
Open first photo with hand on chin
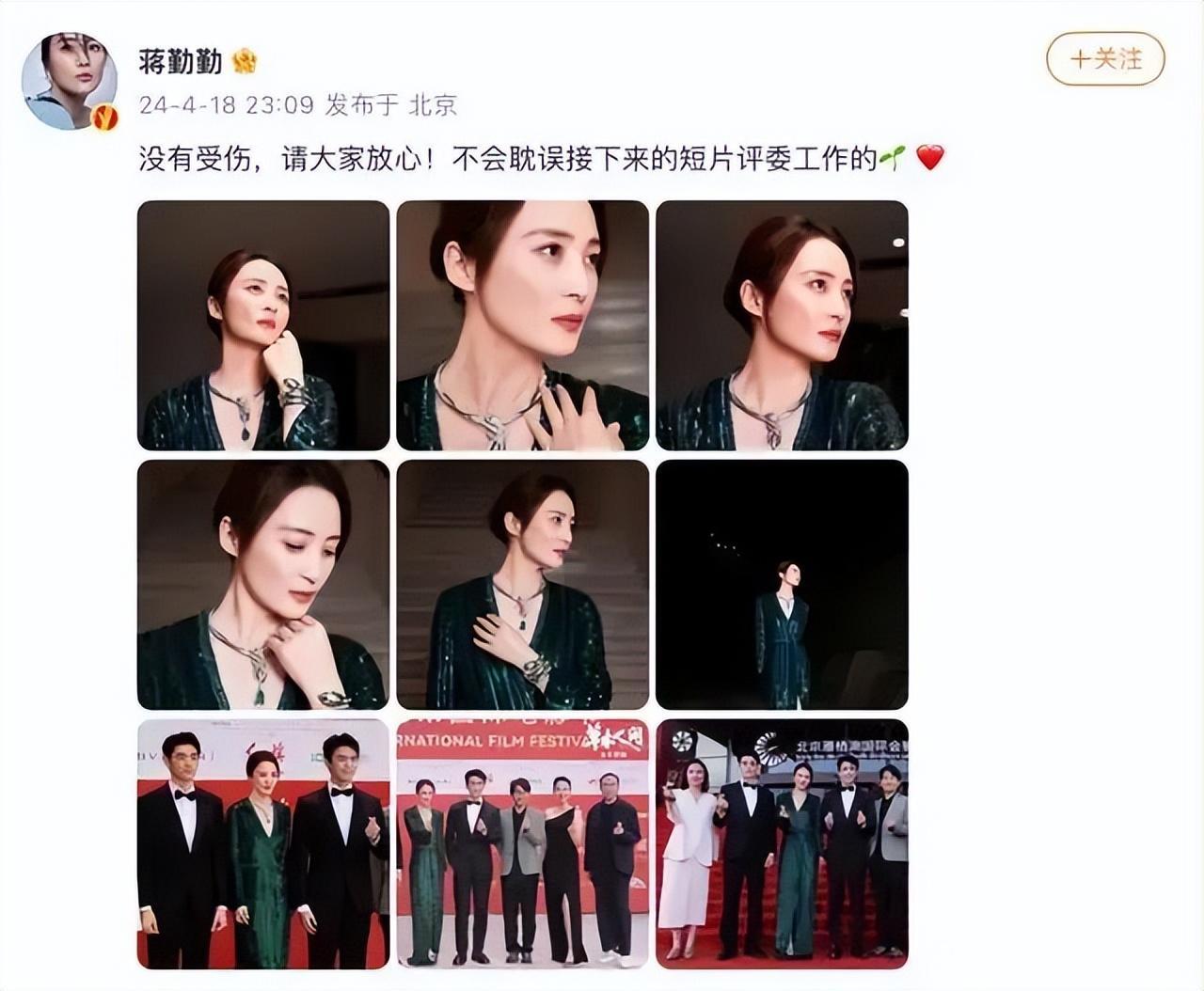[263, 325]
